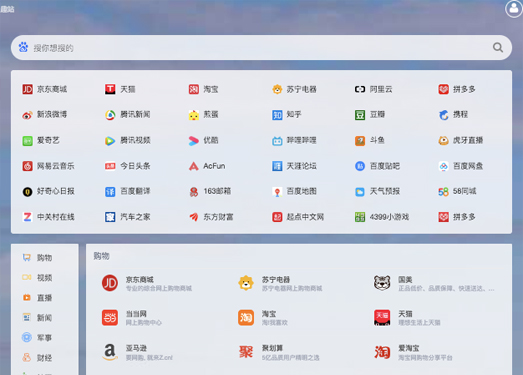
Task: Open 苏宁电器 card in 购物 section
Action: point(280,283)
